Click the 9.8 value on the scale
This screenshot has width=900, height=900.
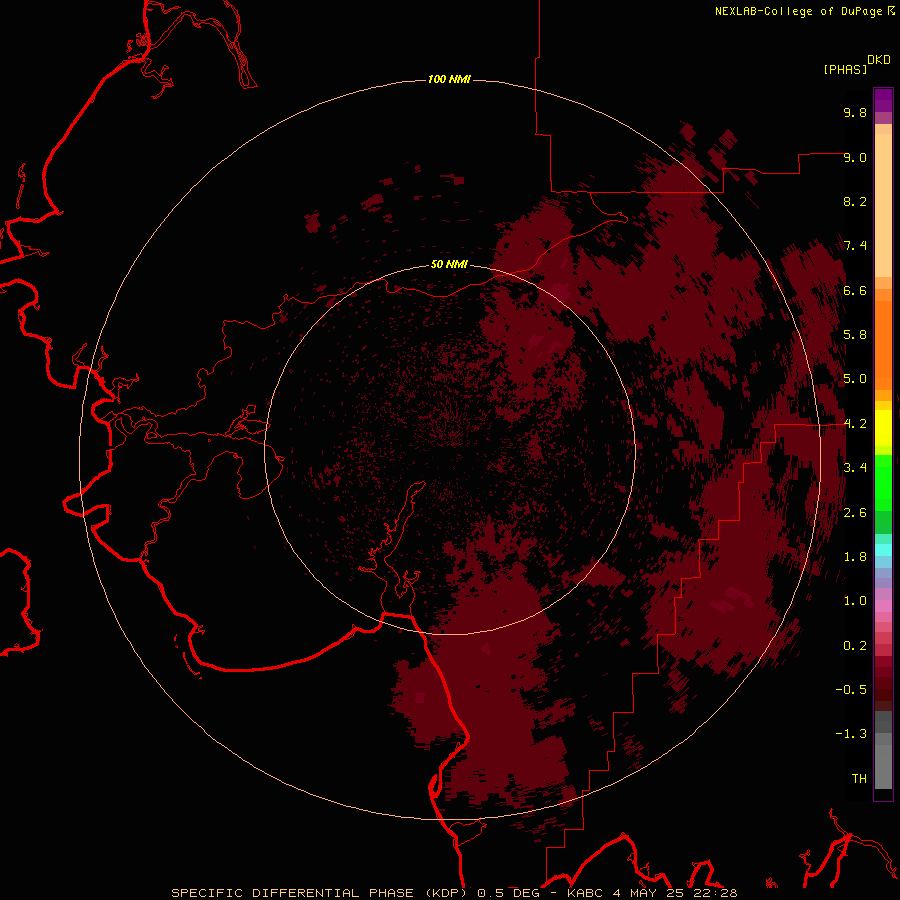855,112
